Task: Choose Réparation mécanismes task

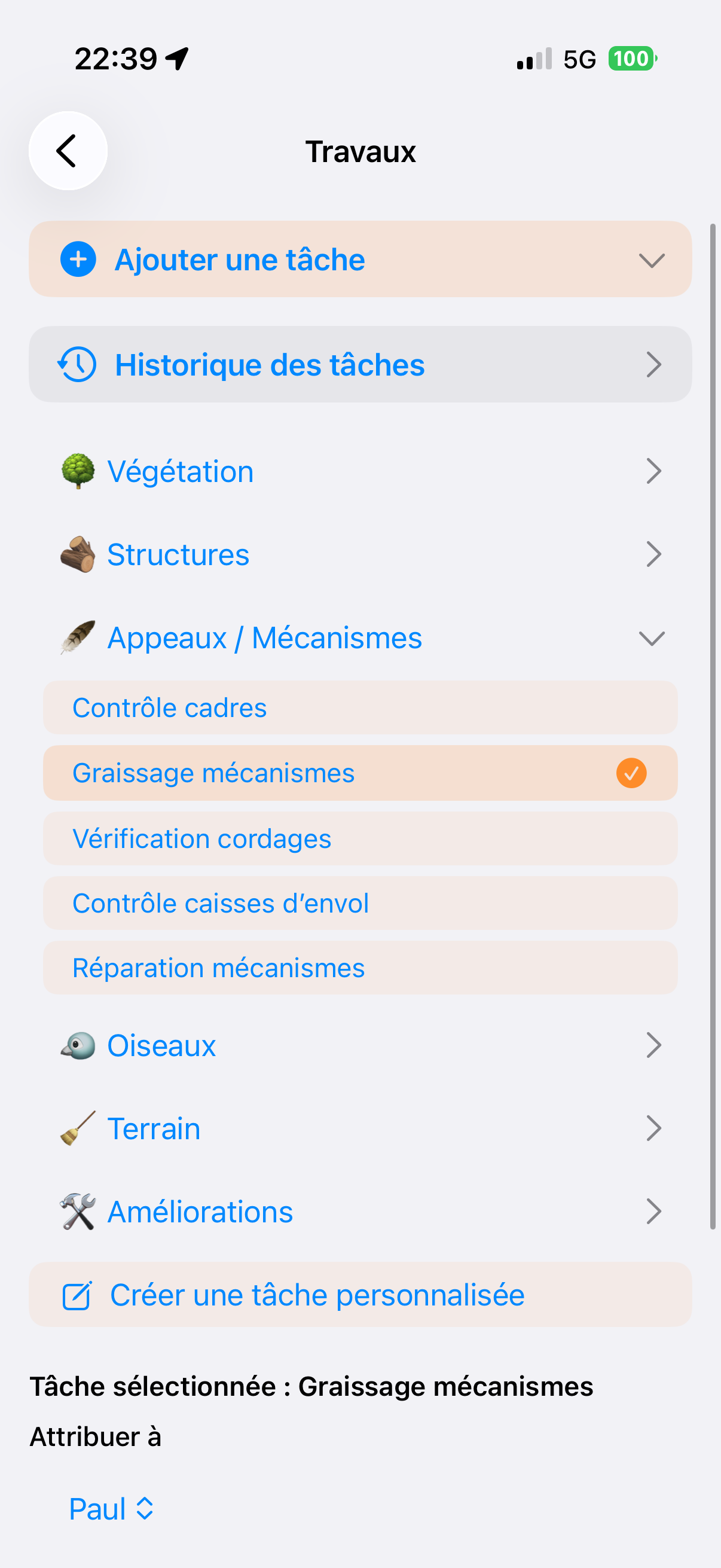Action: 360,968
